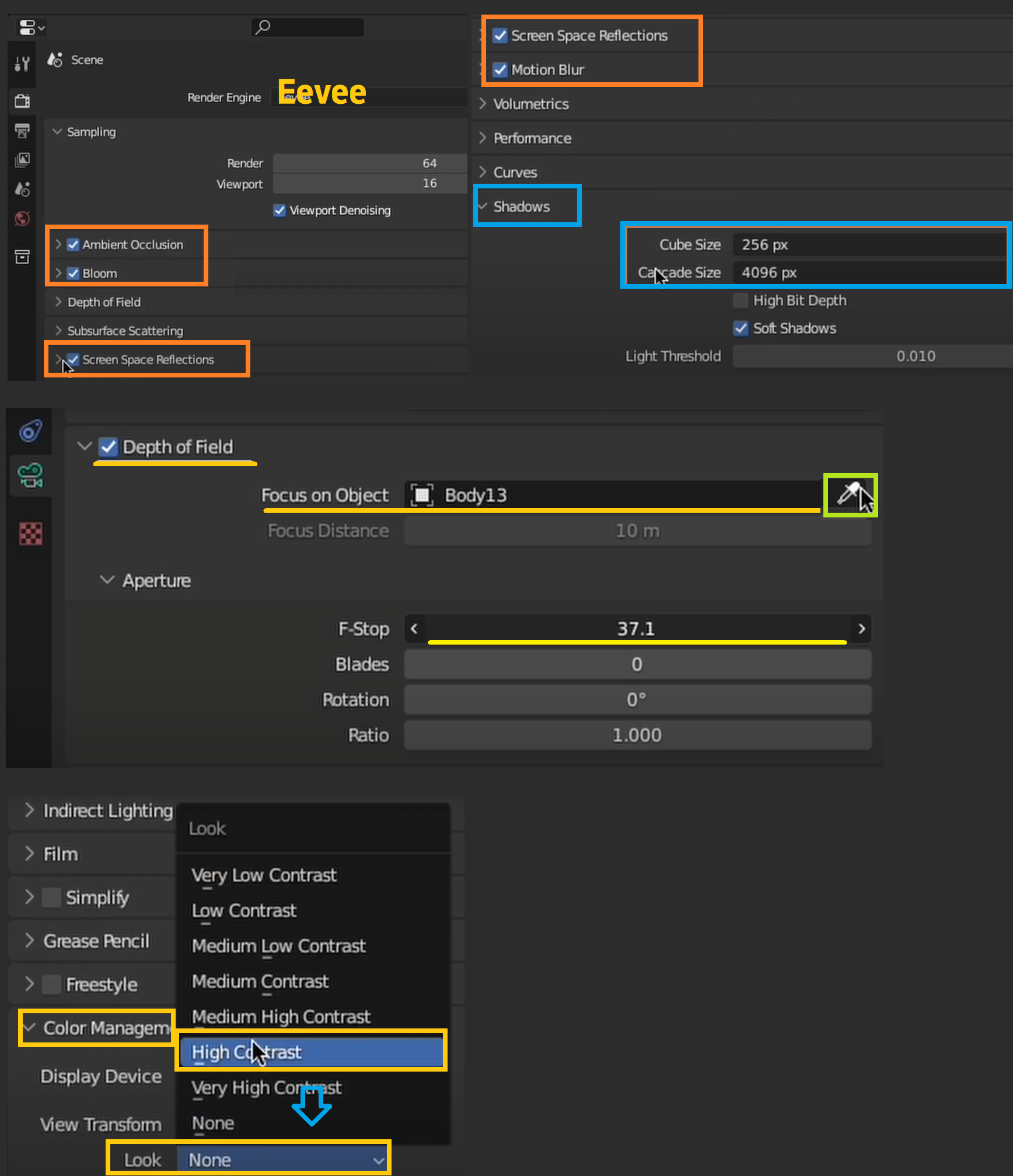Open the Output properties tab icon
This screenshot has height=1176, width=1013.
coord(22,131)
